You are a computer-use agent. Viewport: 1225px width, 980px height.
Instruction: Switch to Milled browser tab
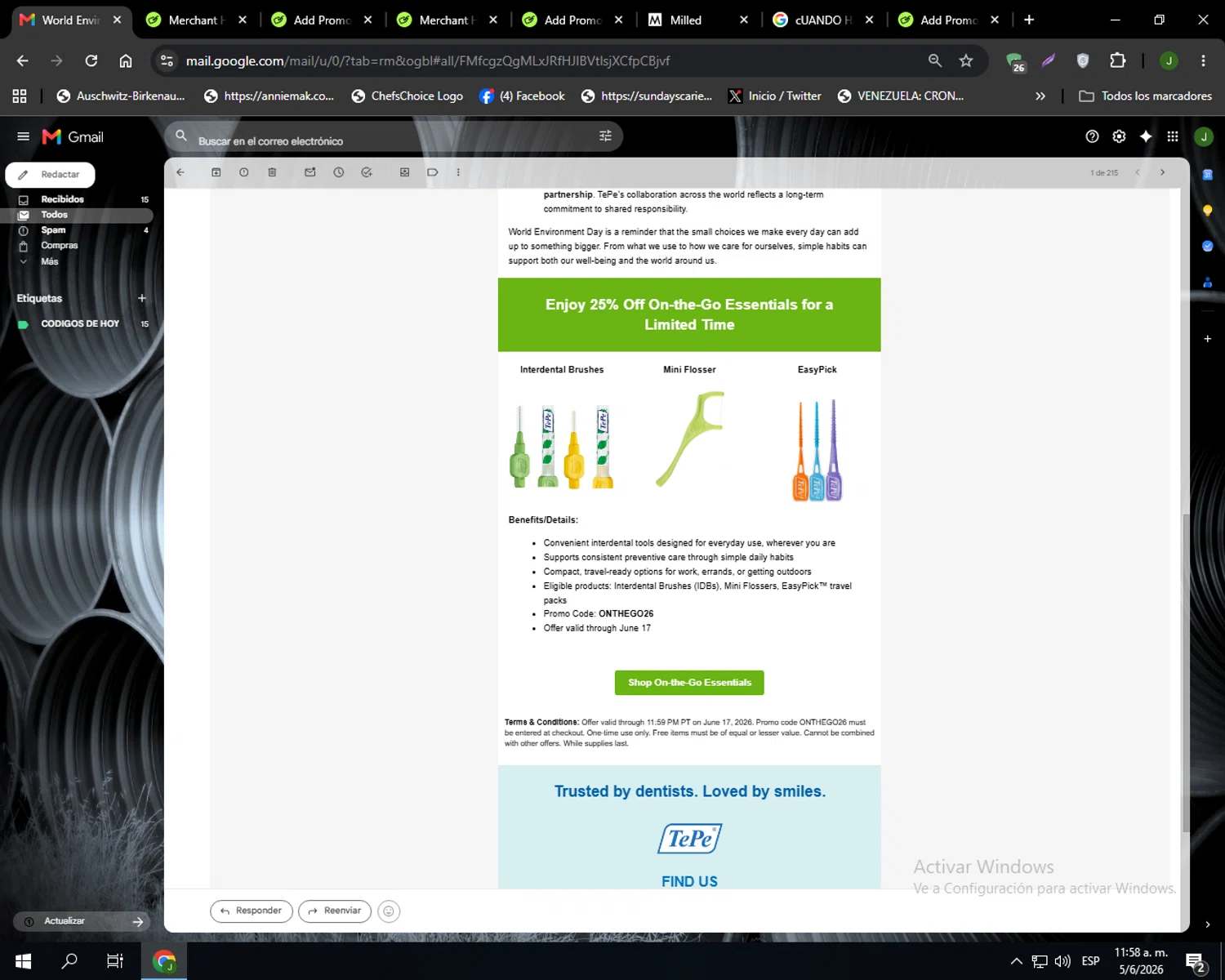[698, 20]
